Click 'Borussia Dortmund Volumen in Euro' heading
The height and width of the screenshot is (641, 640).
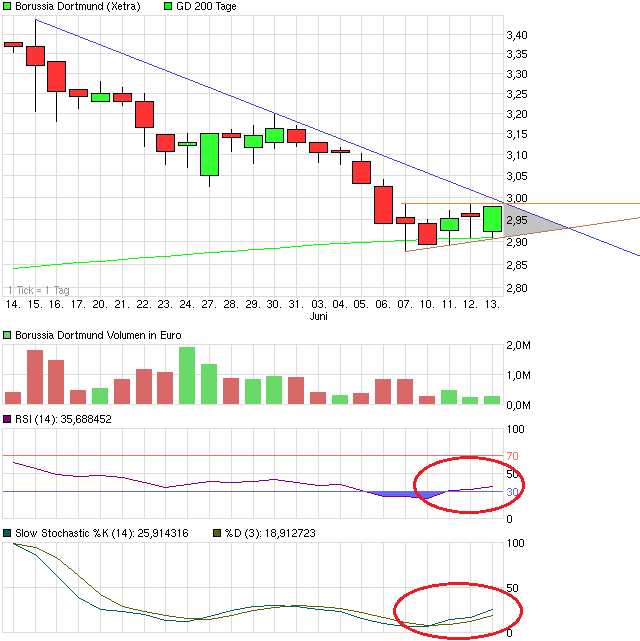(x=98, y=335)
